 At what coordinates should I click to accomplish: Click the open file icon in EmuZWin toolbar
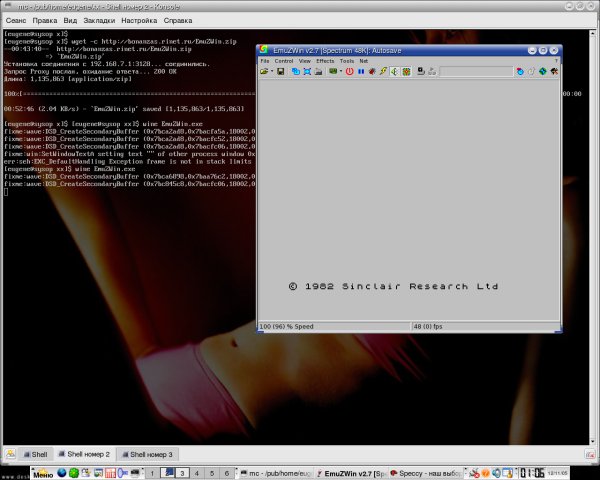[x=264, y=71]
